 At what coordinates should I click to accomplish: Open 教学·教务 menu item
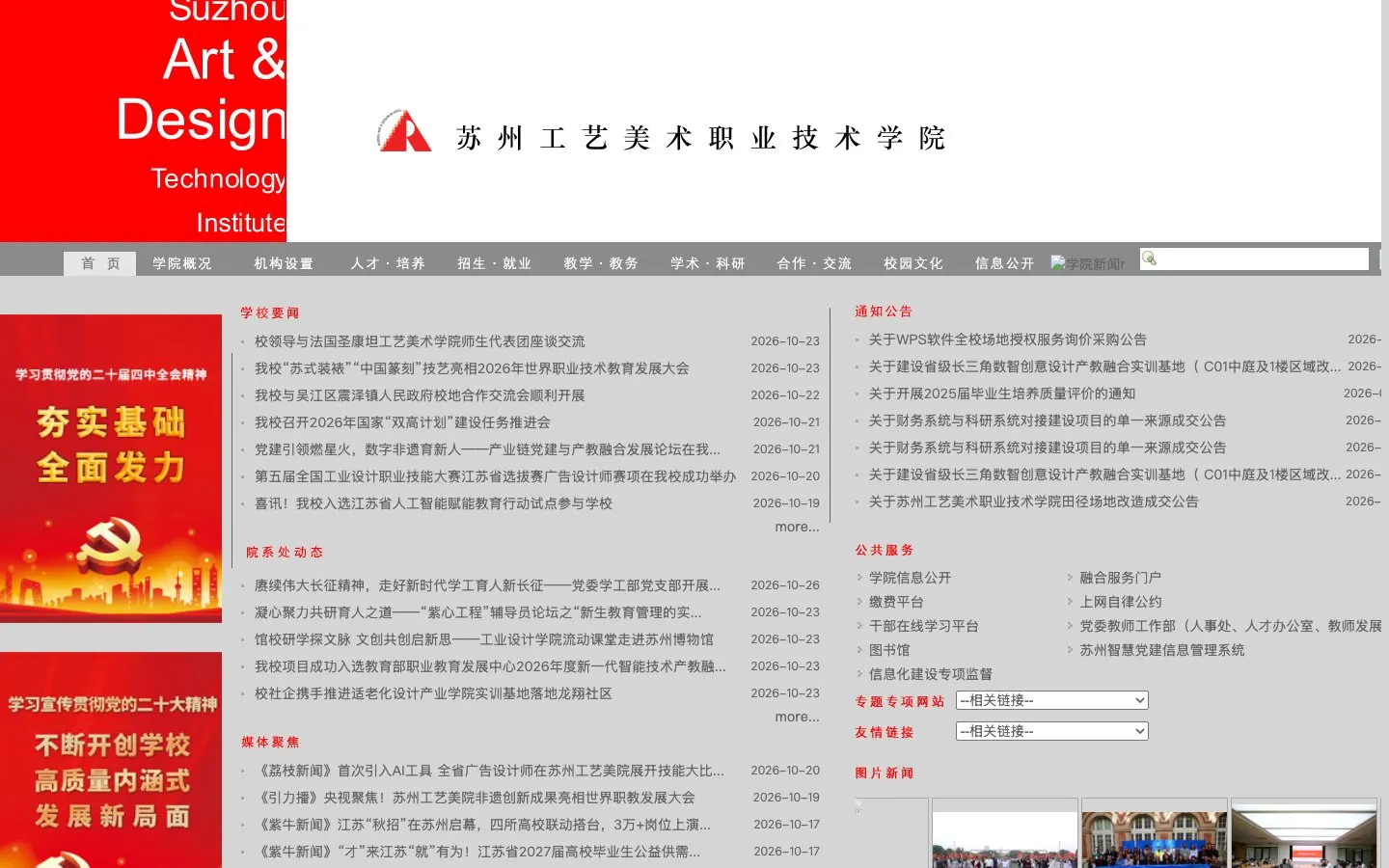pos(600,263)
